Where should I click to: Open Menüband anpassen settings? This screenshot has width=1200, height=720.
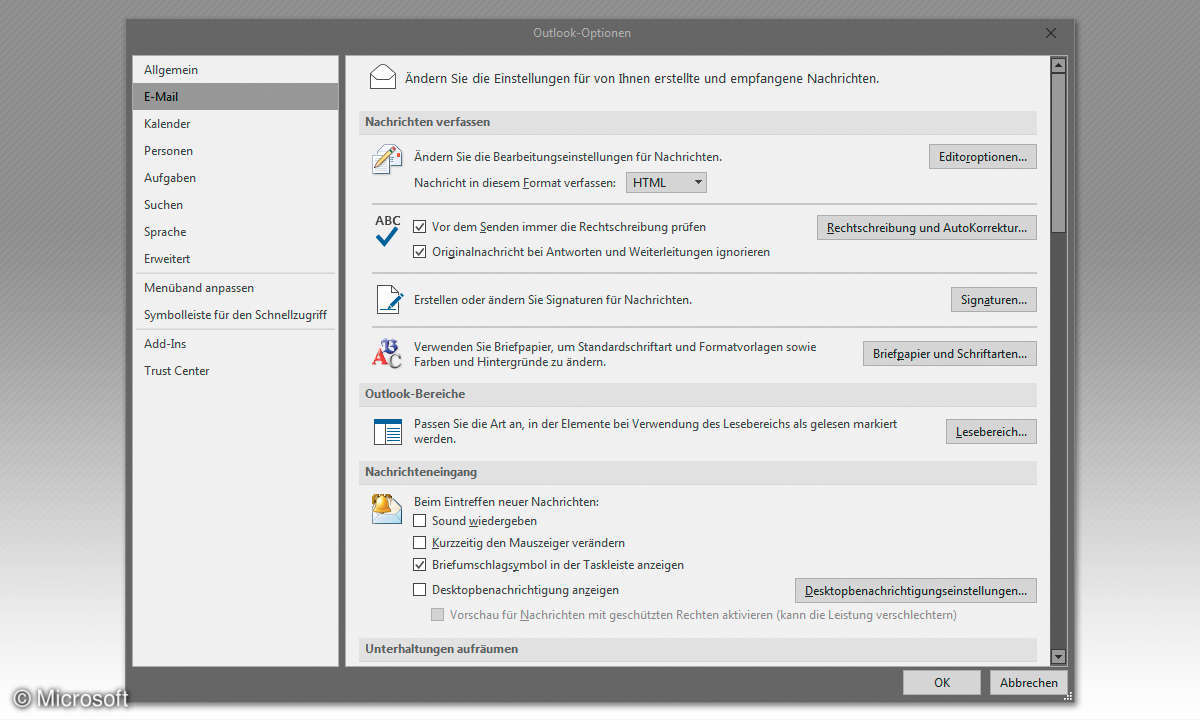pos(236,288)
